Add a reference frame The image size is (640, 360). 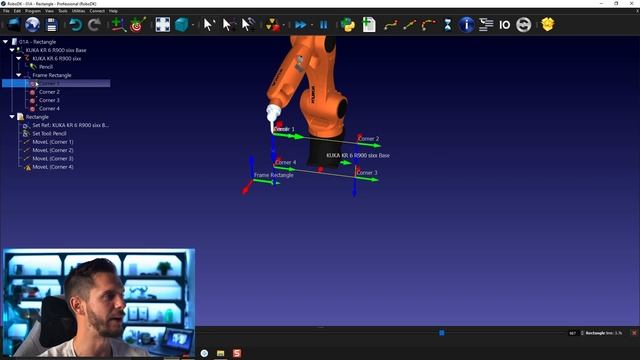coord(118,25)
